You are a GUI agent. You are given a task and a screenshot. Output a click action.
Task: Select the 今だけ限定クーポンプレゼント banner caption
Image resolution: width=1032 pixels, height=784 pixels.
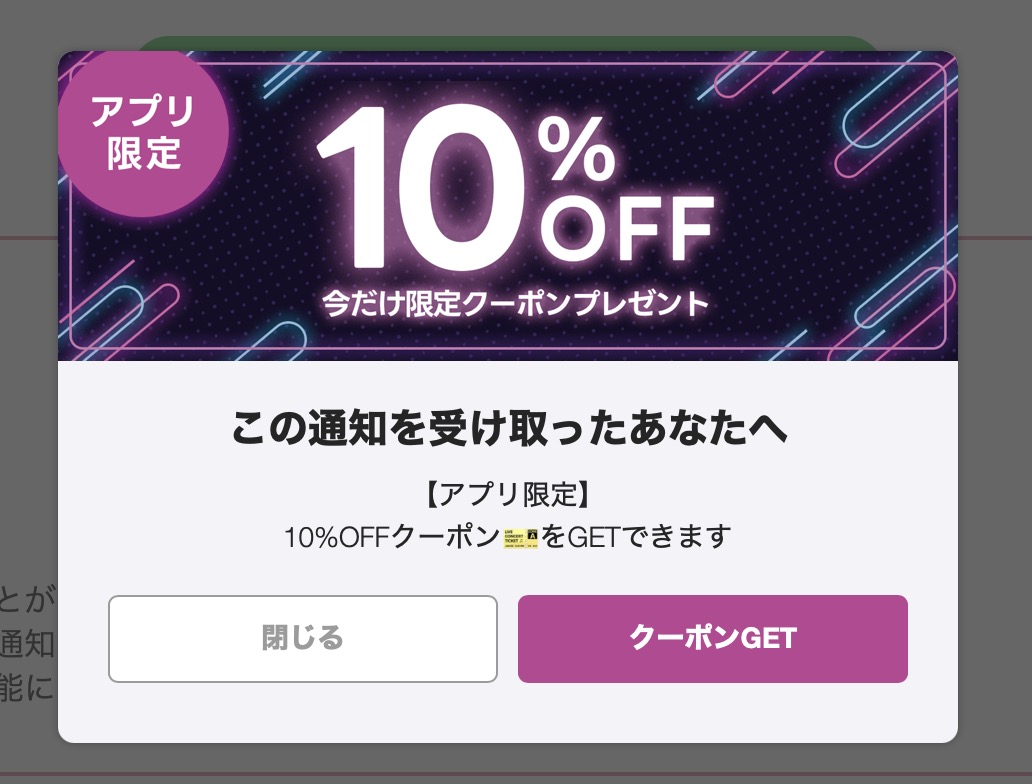point(514,302)
